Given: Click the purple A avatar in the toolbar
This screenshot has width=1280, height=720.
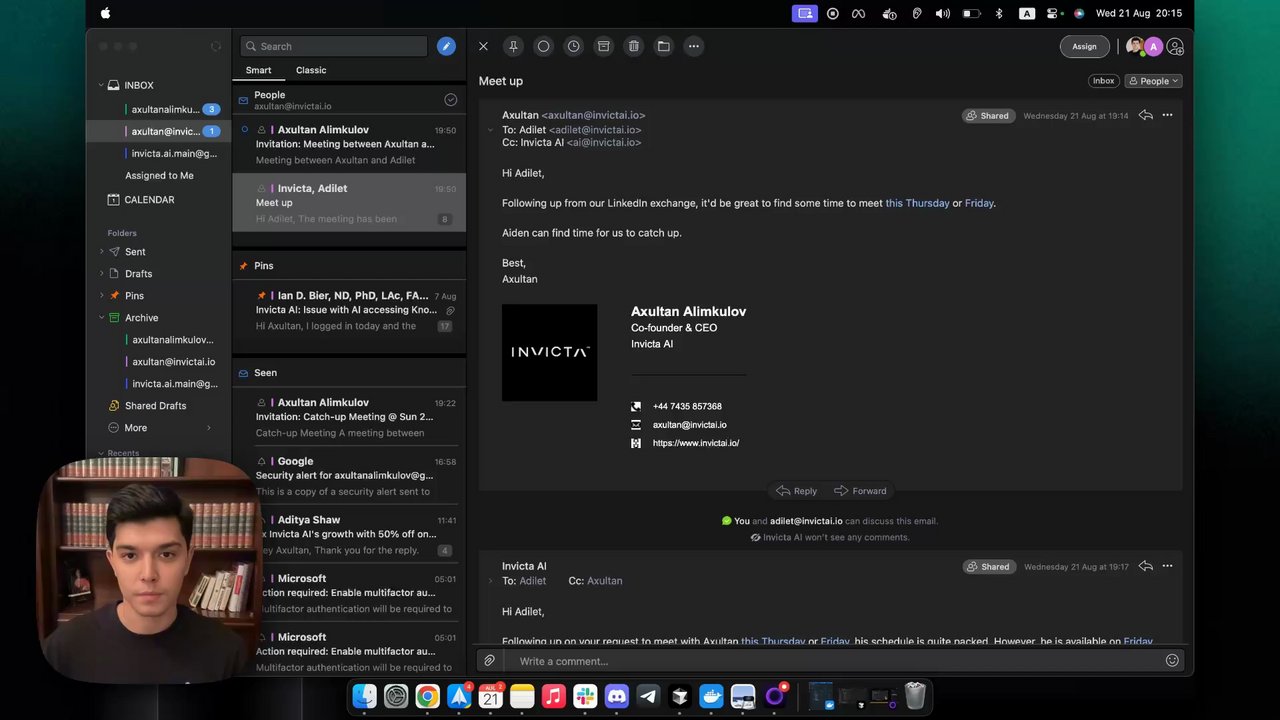Looking at the screenshot, I should pos(1154,46).
